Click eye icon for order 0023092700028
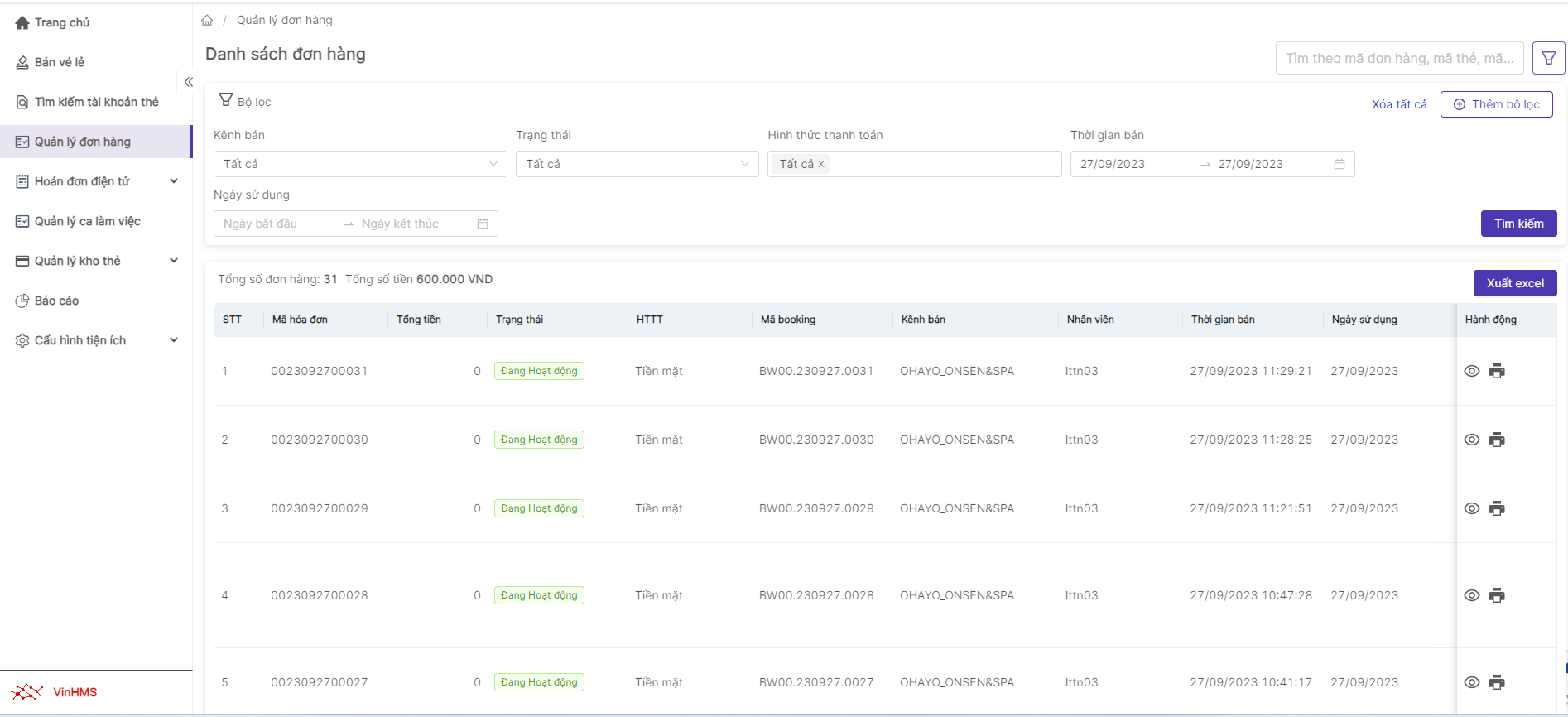 [x=1471, y=595]
